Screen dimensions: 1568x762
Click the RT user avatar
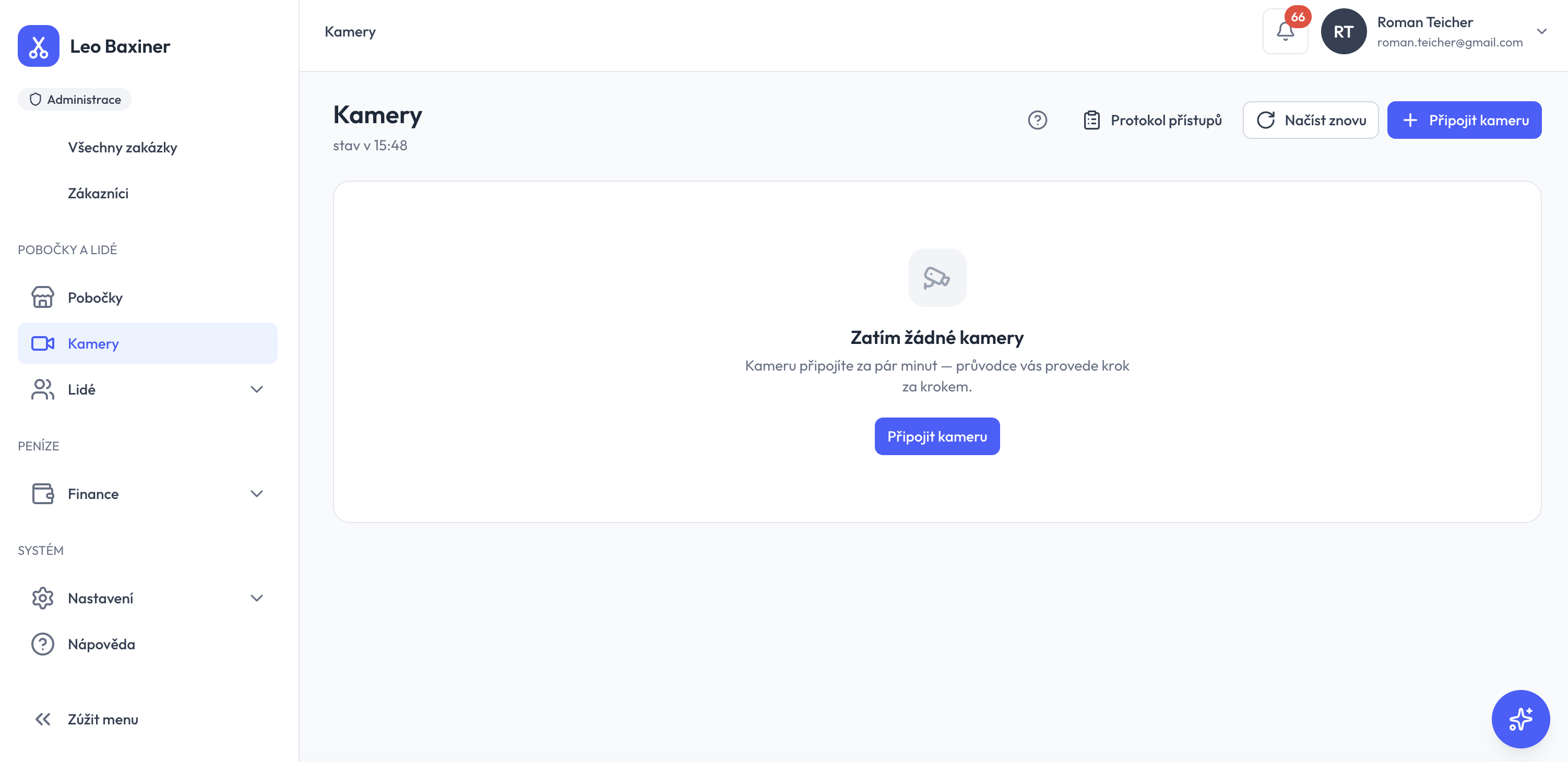click(x=1344, y=31)
